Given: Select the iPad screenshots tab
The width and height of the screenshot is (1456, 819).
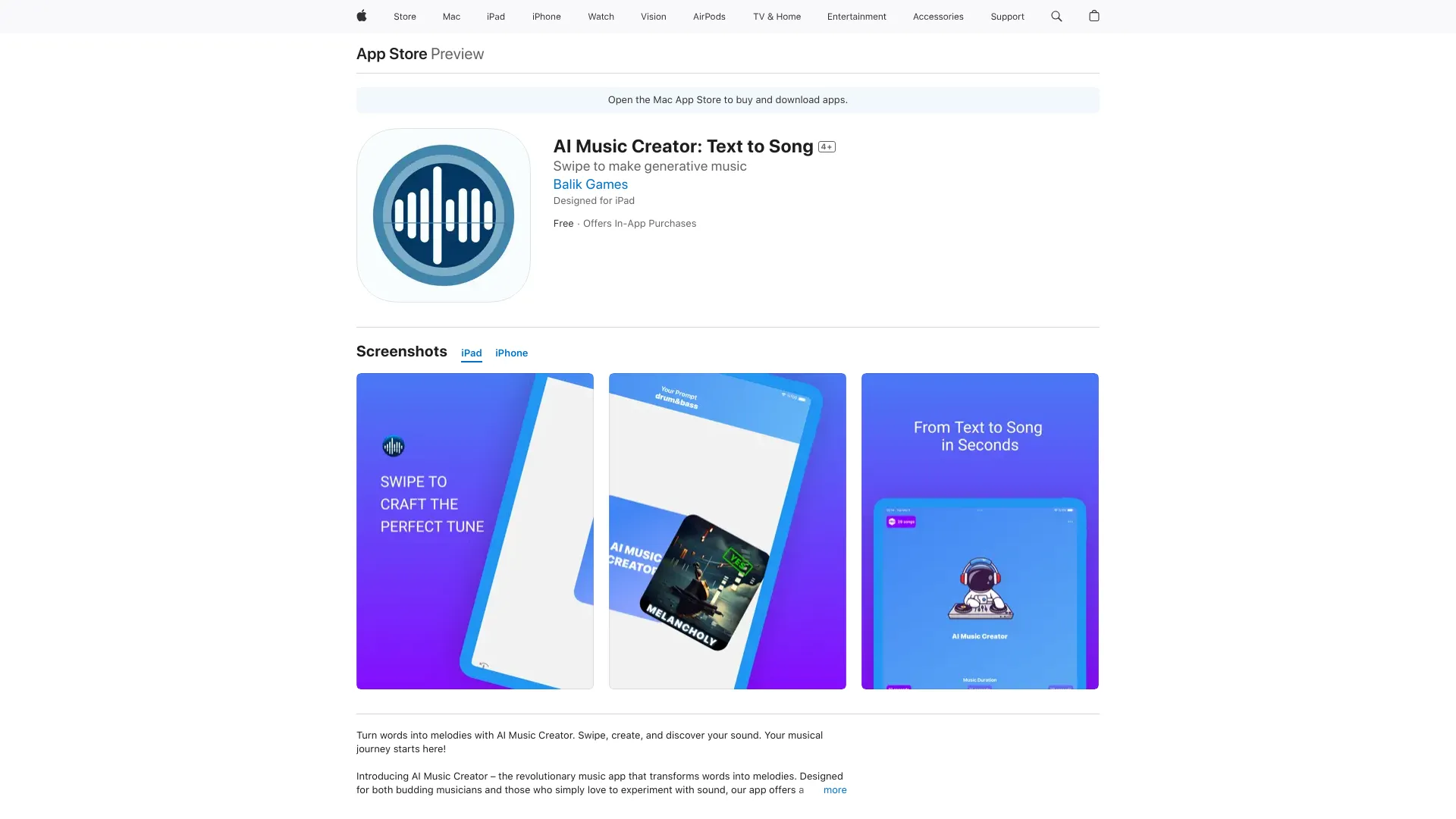Looking at the screenshot, I should click(472, 352).
